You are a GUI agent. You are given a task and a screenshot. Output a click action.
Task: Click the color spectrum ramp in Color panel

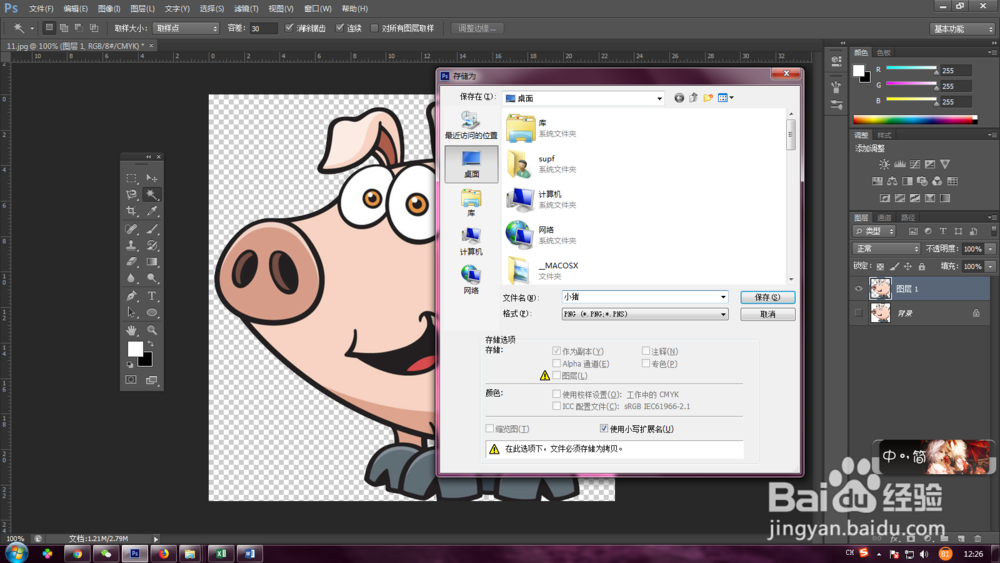coord(915,120)
